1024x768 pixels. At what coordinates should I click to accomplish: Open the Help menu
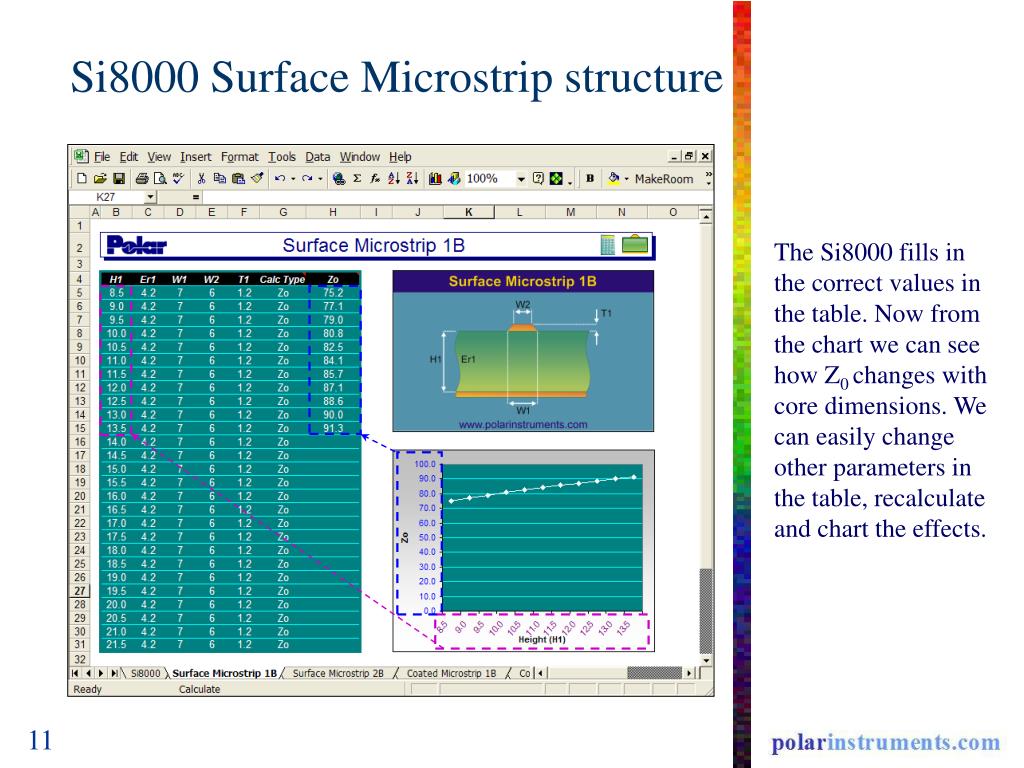point(400,157)
